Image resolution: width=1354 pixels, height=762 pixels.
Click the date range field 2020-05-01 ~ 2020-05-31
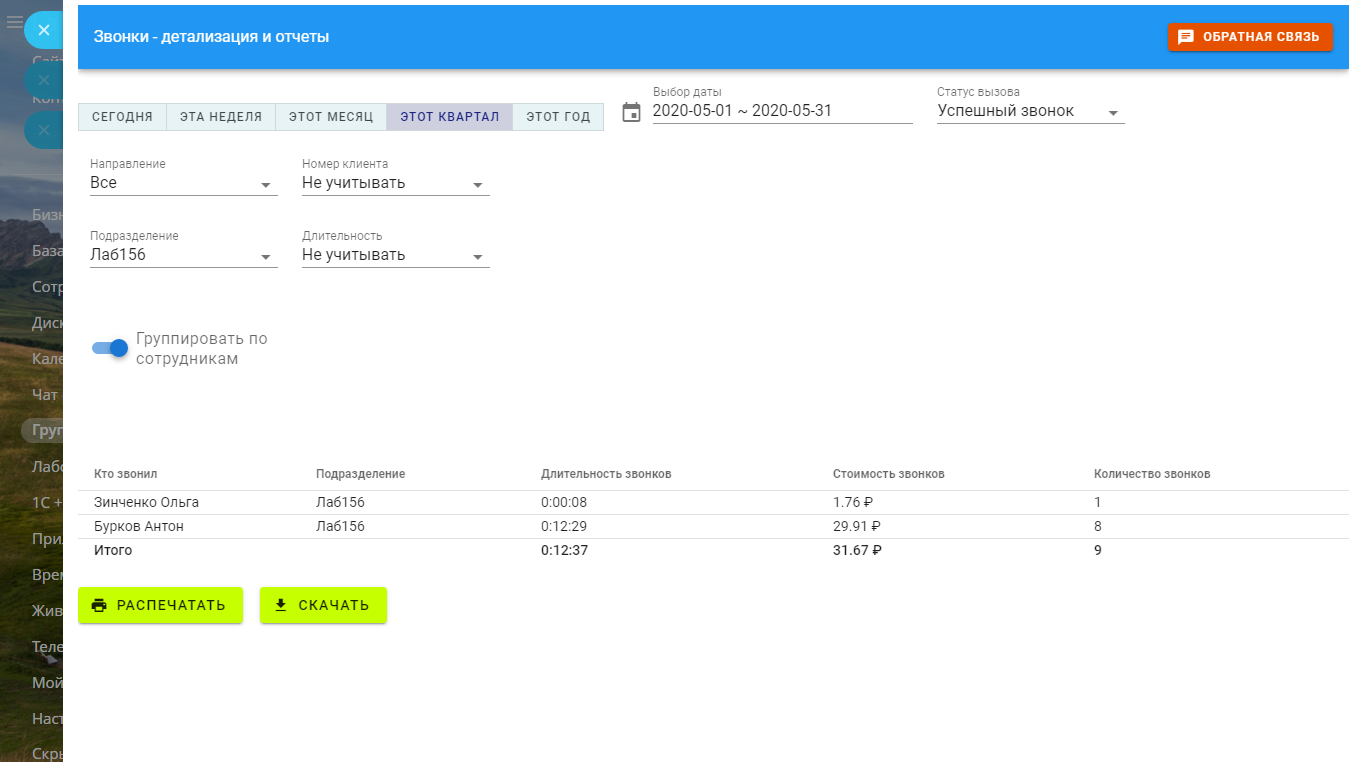781,112
